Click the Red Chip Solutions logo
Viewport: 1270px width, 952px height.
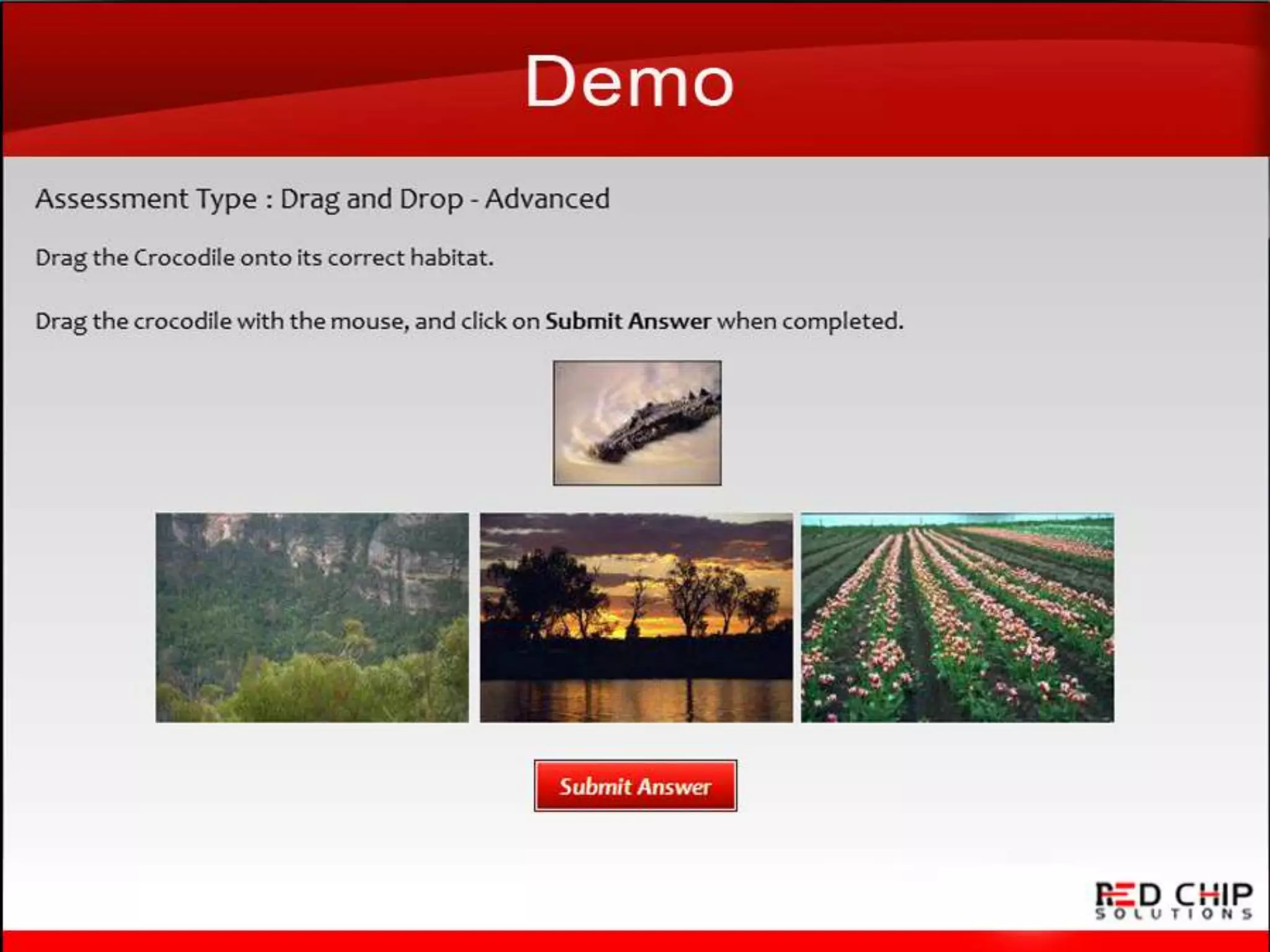[x=1173, y=894]
